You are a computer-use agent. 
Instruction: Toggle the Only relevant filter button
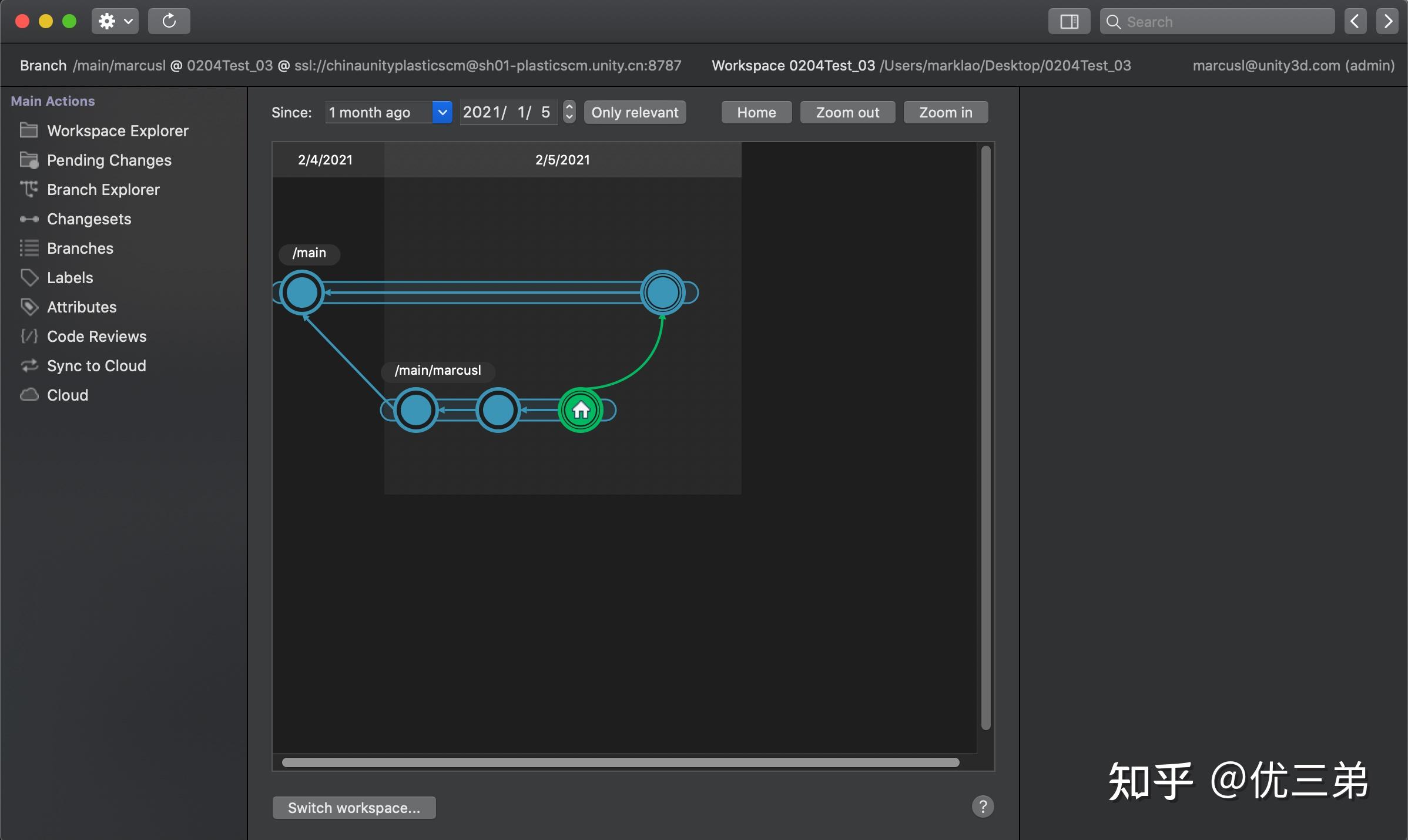(x=635, y=112)
